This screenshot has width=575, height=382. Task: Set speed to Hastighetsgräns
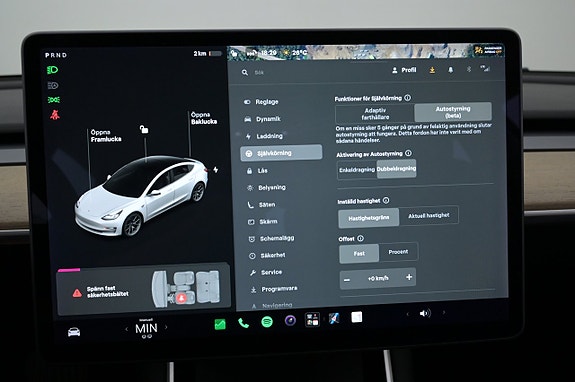369,218
